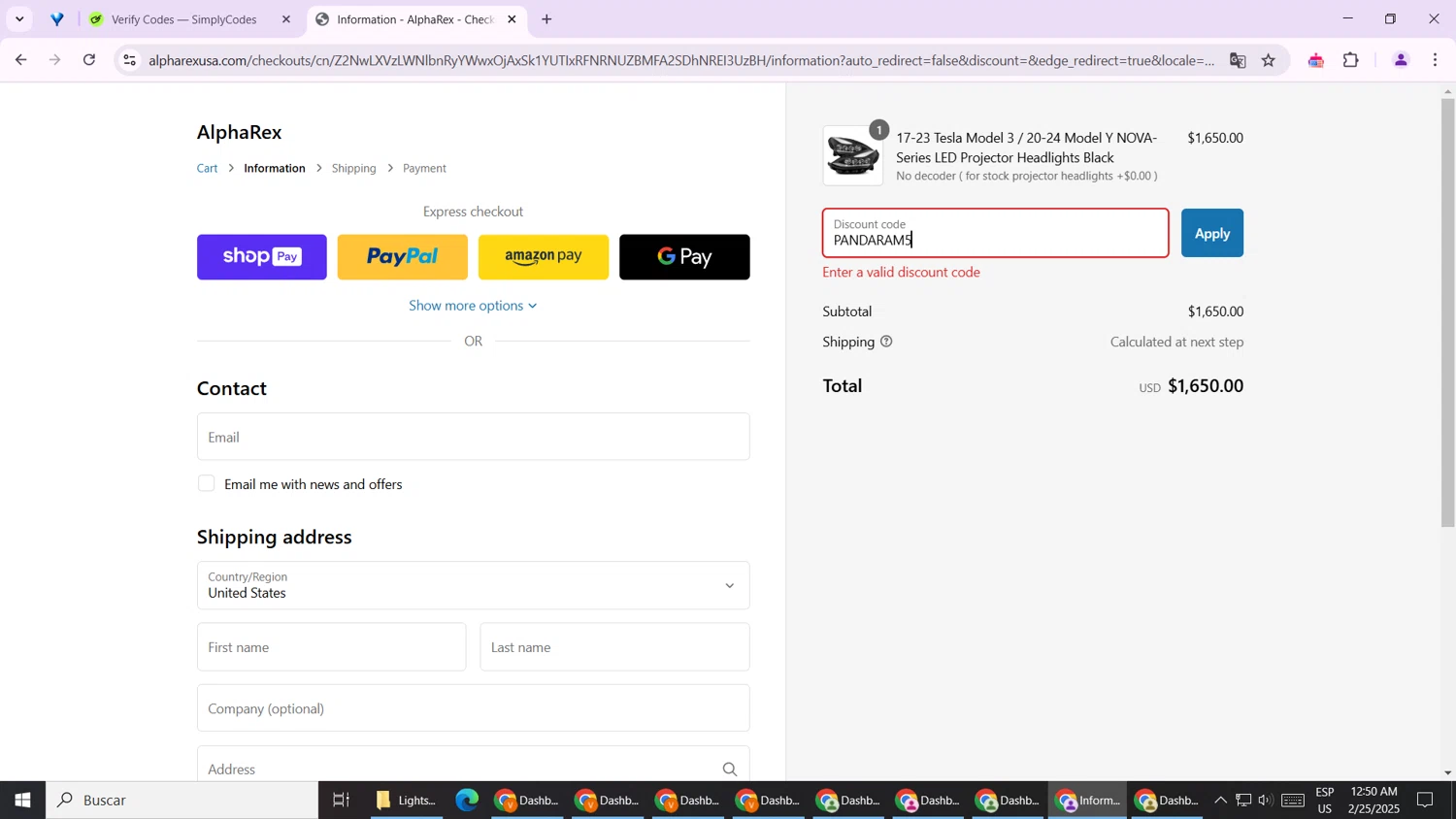Open the tab search dropdown arrow
The width and height of the screenshot is (1456, 819).
(19, 19)
